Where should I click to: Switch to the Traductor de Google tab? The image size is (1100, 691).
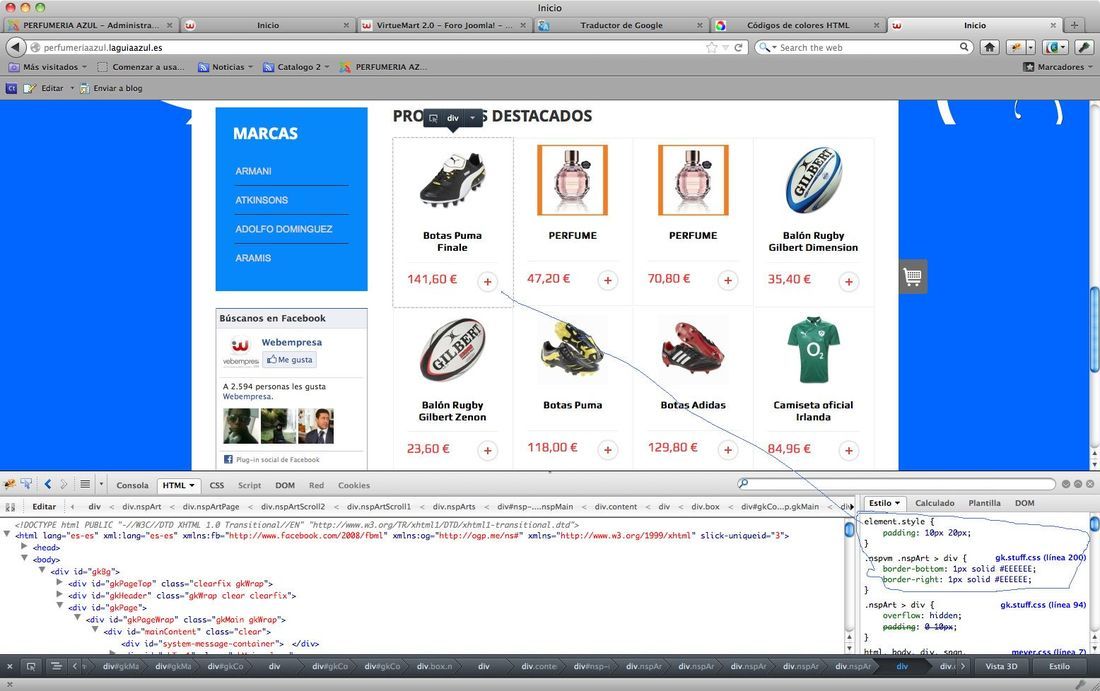(x=621, y=25)
